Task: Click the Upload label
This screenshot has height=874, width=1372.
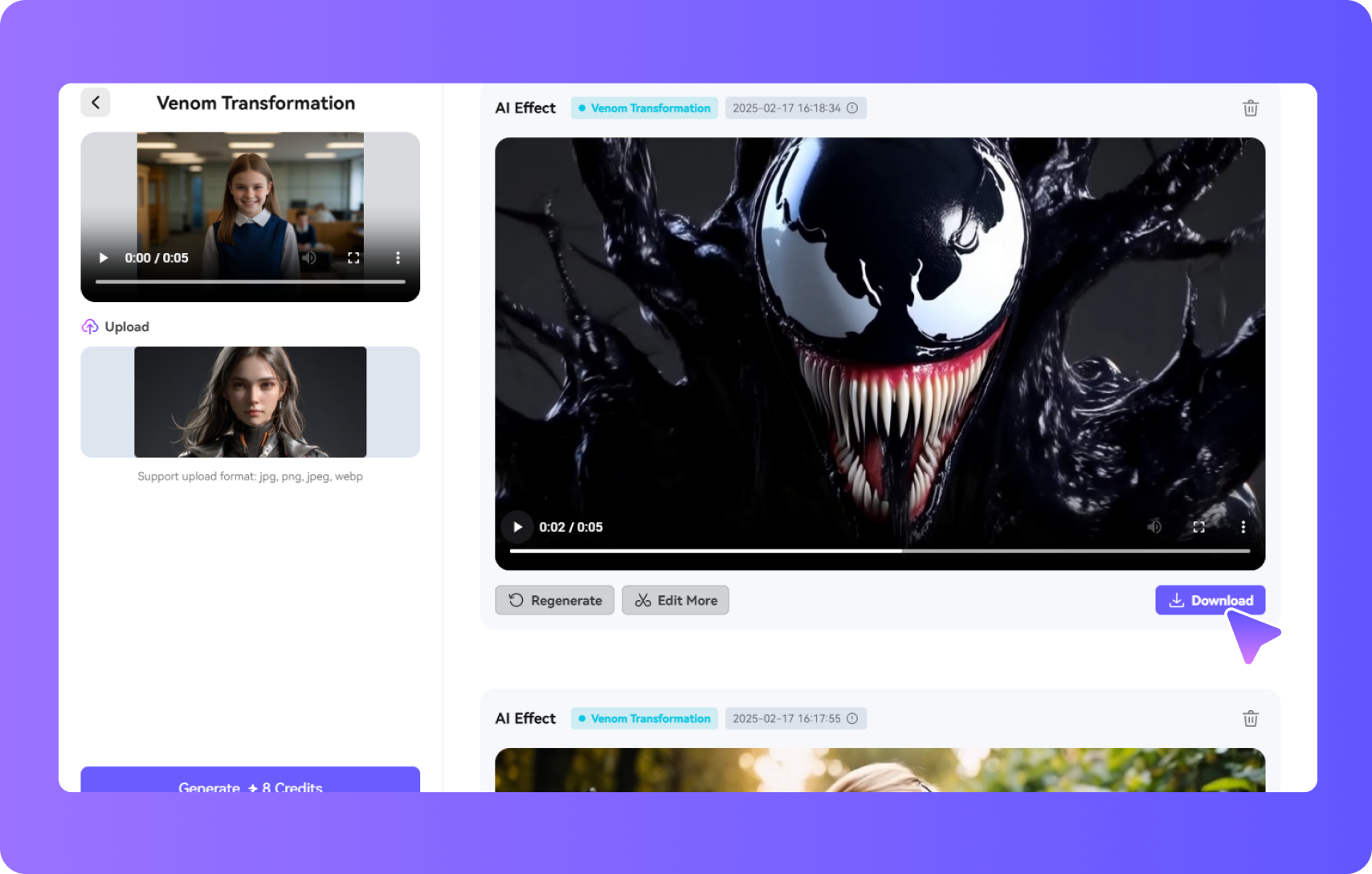Action: coord(127,327)
